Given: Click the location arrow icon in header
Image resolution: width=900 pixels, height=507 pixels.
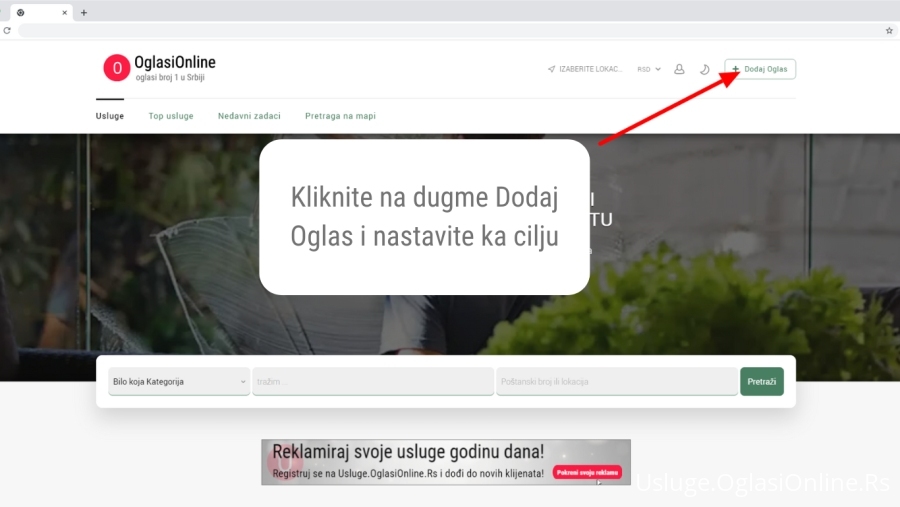Looking at the screenshot, I should click(551, 69).
